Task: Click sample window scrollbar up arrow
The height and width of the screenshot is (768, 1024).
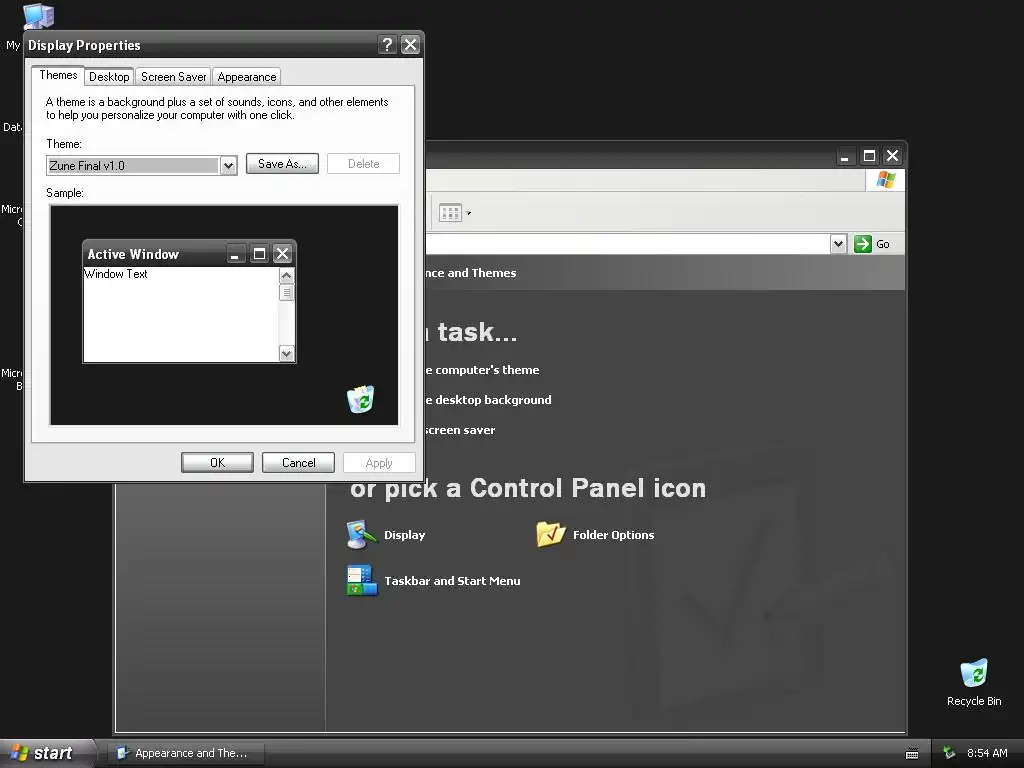Action: coord(286,276)
